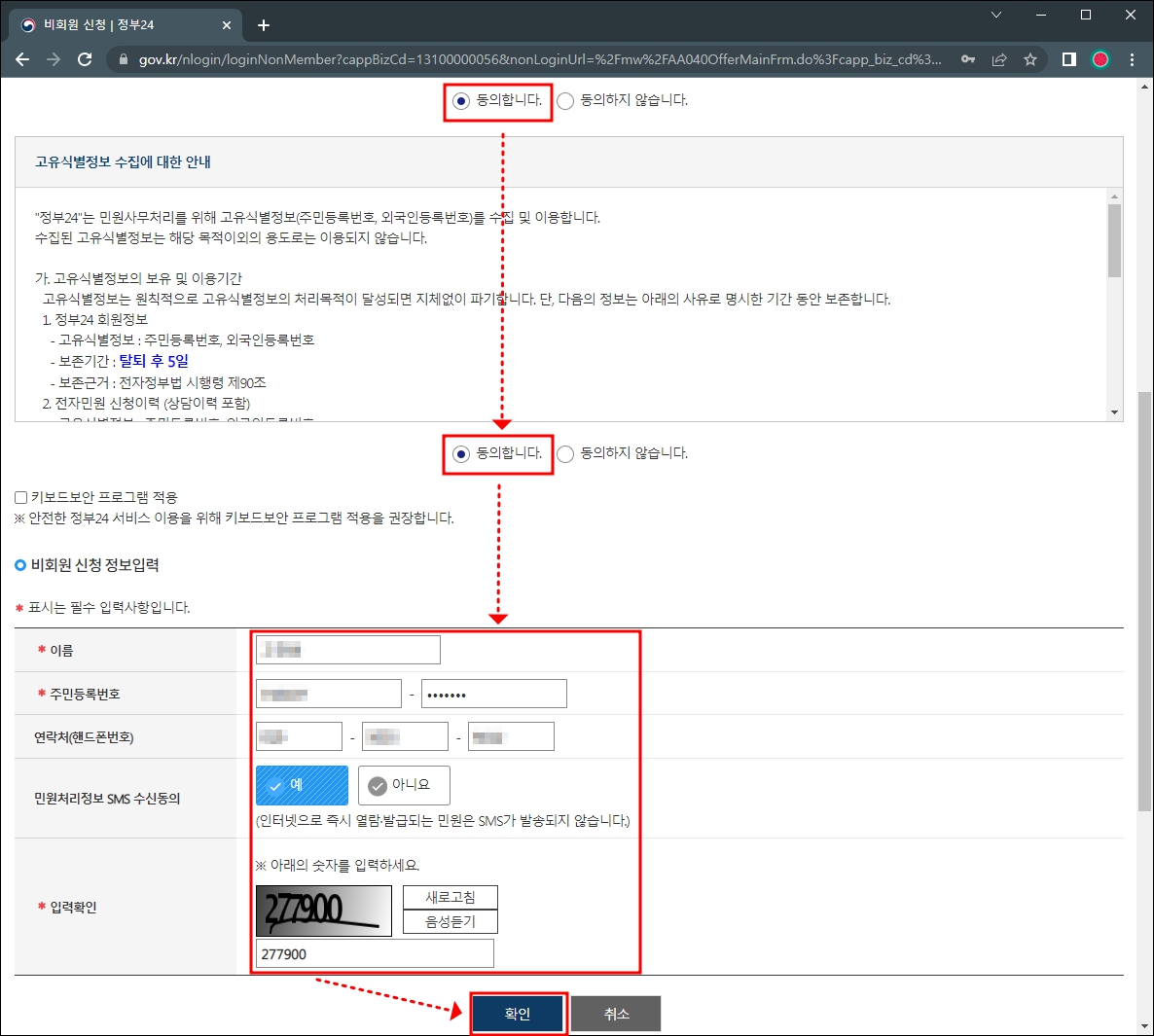Open the side panel icon

(x=1067, y=58)
